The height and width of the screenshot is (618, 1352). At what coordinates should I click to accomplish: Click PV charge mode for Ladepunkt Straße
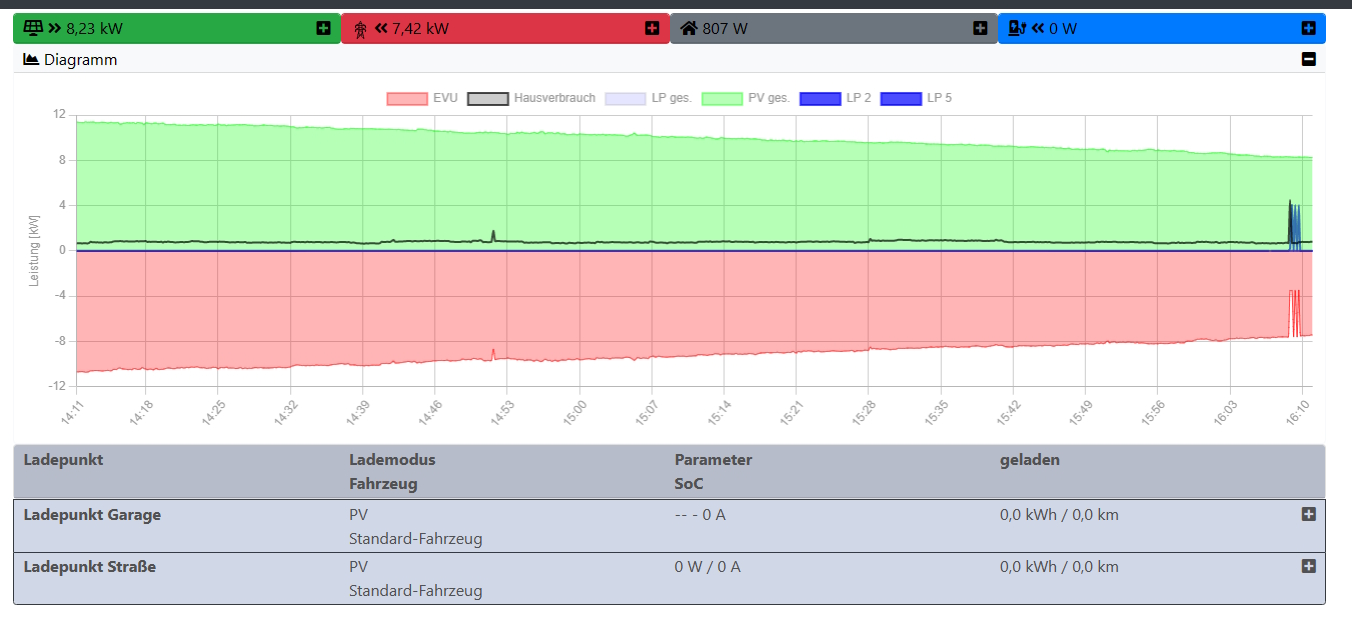pyautogui.click(x=358, y=567)
